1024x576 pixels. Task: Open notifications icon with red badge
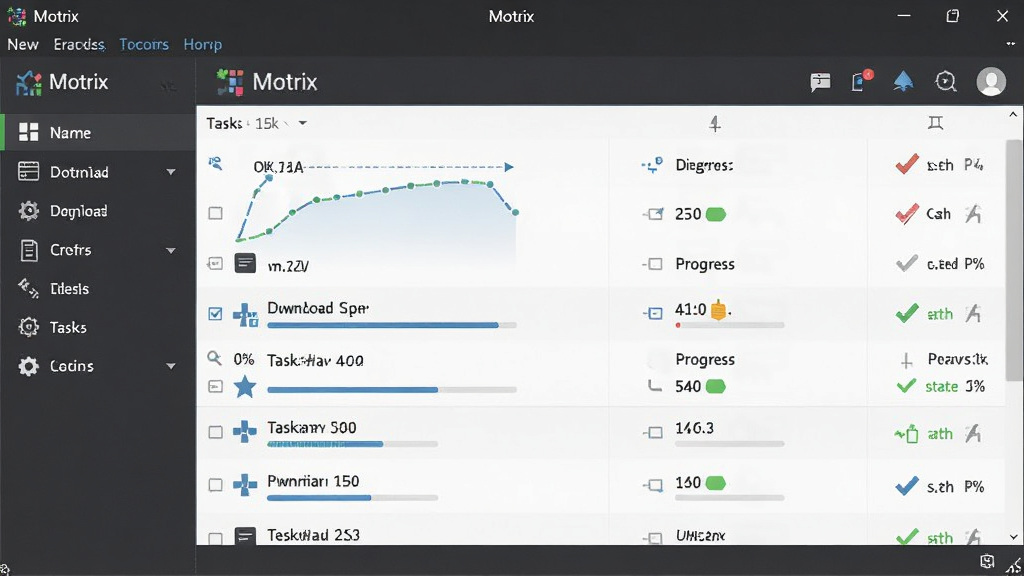pyautogui.click(x=862, y=80)
